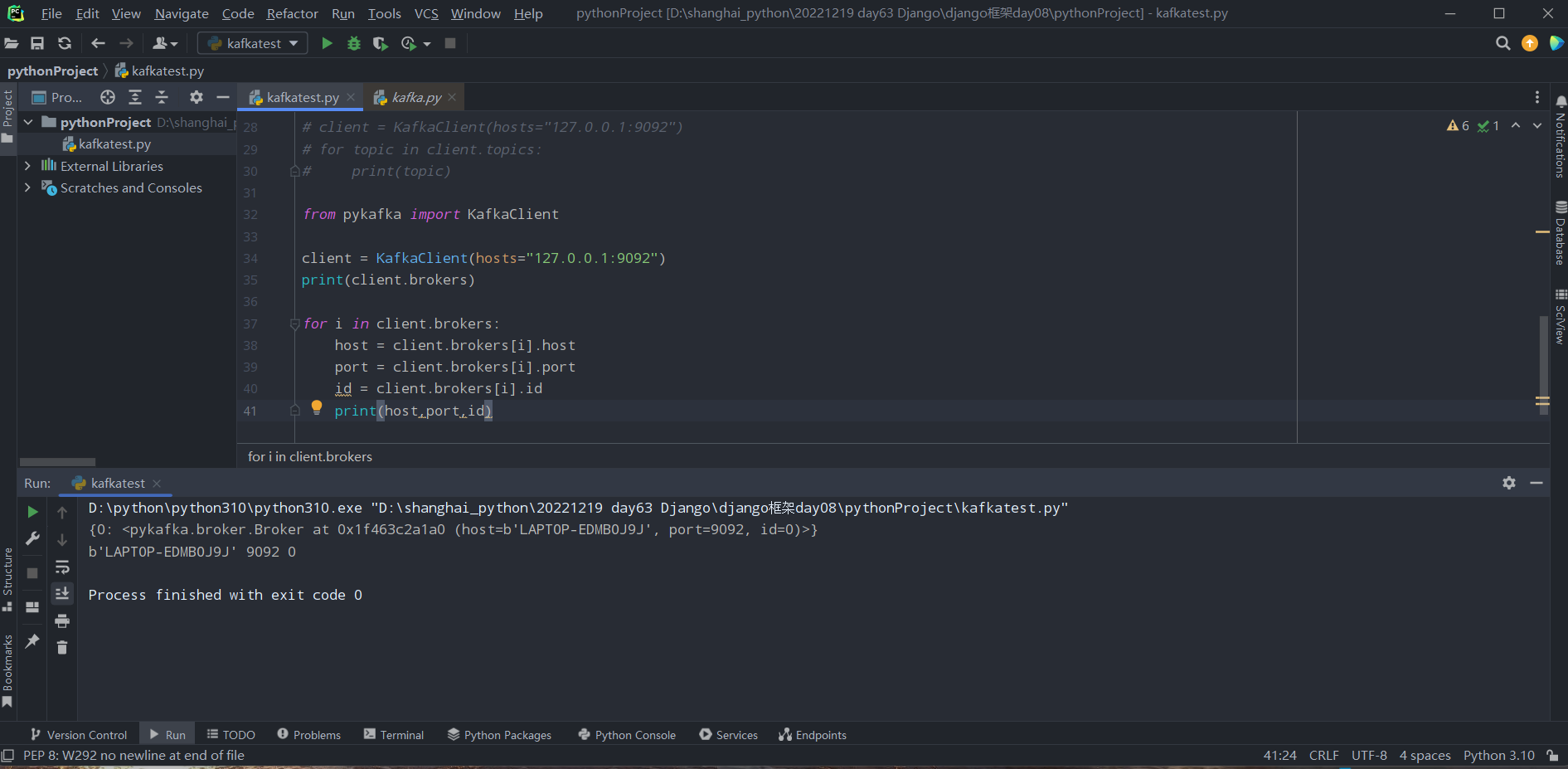
Task: Debug kafkatest with bug icon
Action: (354, 43)
